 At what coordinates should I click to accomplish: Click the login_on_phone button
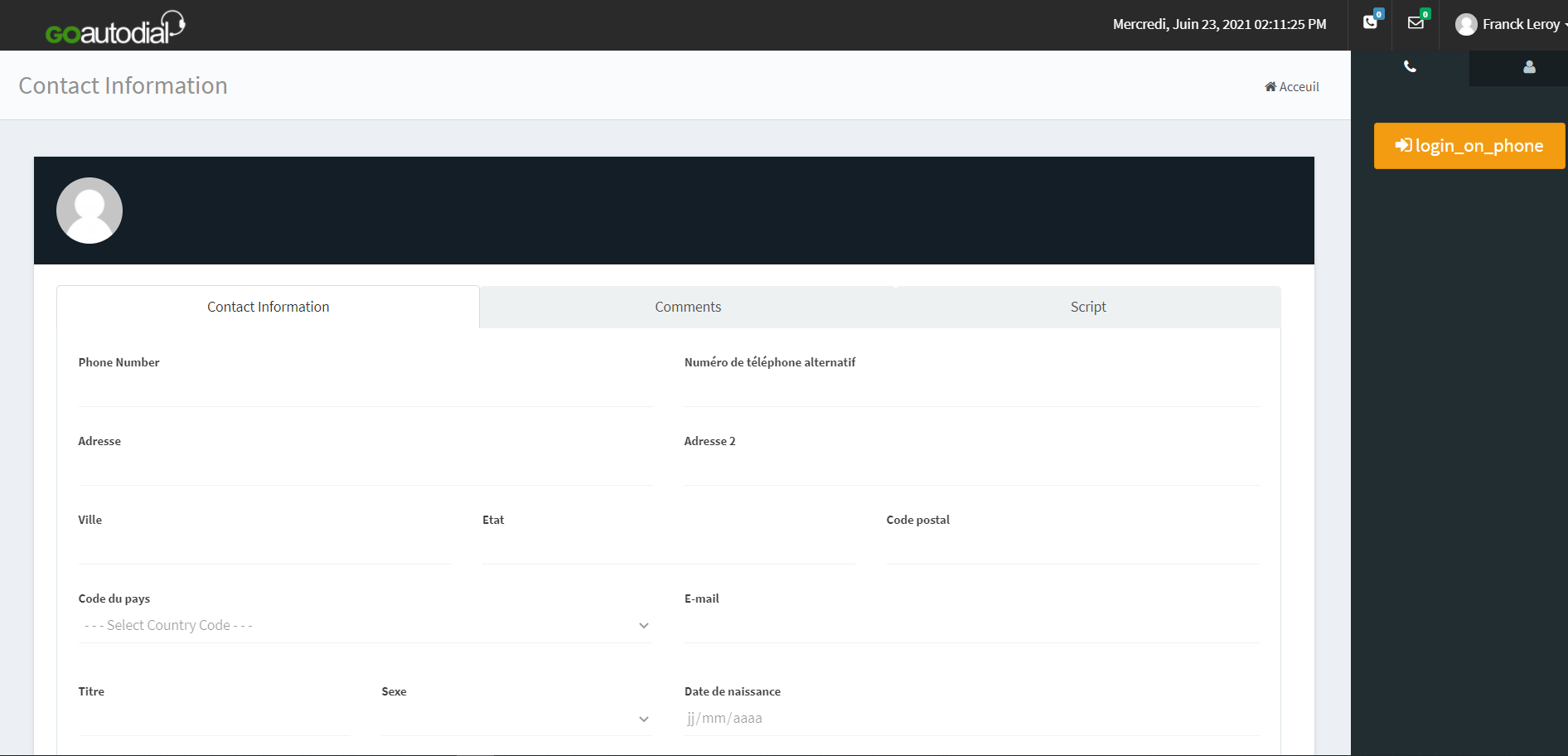1469,146
